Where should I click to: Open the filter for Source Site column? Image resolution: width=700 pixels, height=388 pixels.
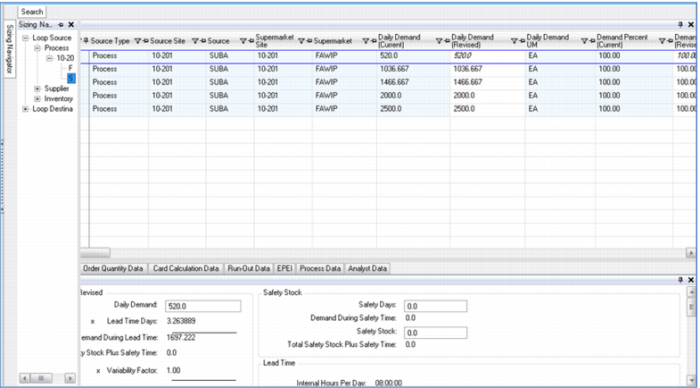tap(195, 41)
